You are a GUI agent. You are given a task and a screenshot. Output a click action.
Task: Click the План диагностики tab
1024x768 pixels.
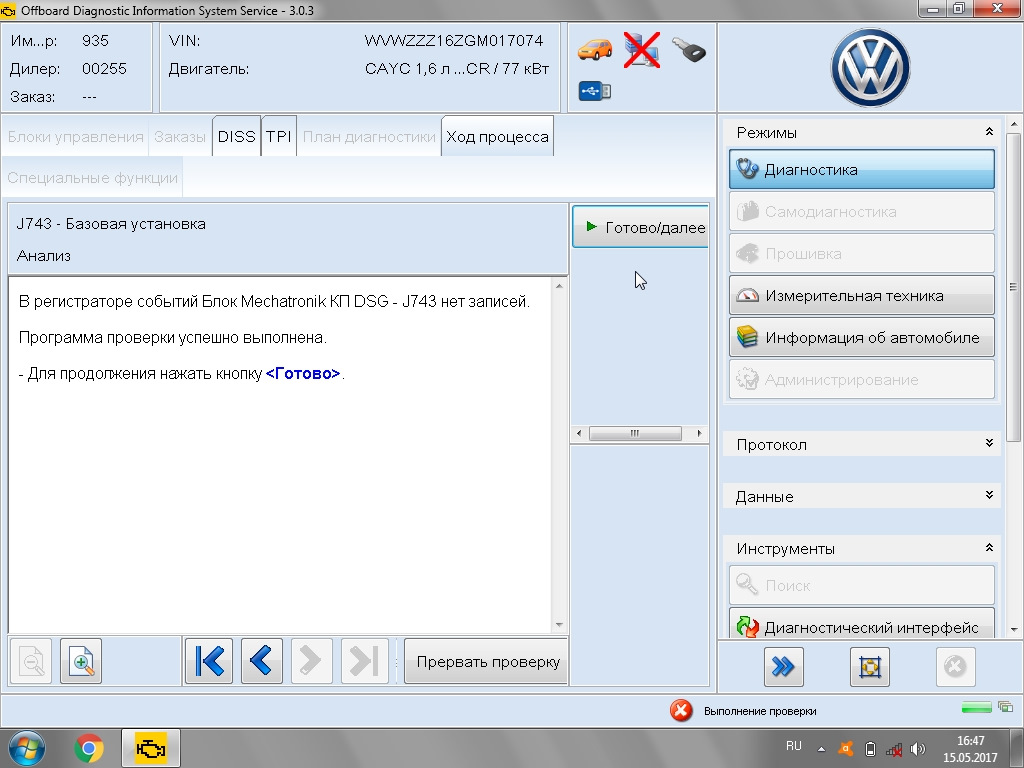point(369,136)
